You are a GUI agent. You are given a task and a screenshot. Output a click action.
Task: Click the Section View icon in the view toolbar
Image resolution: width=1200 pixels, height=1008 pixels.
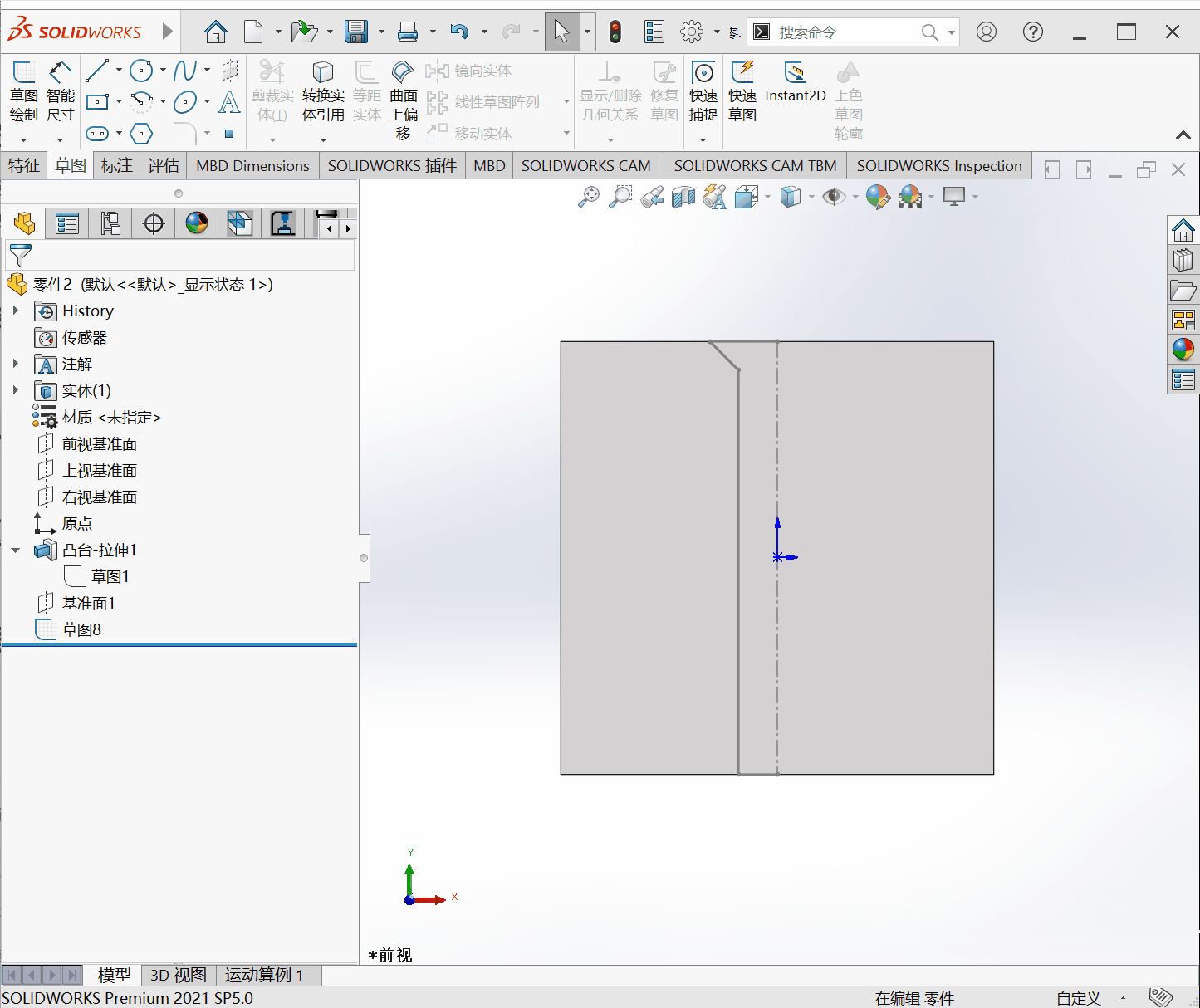point(683,197)
